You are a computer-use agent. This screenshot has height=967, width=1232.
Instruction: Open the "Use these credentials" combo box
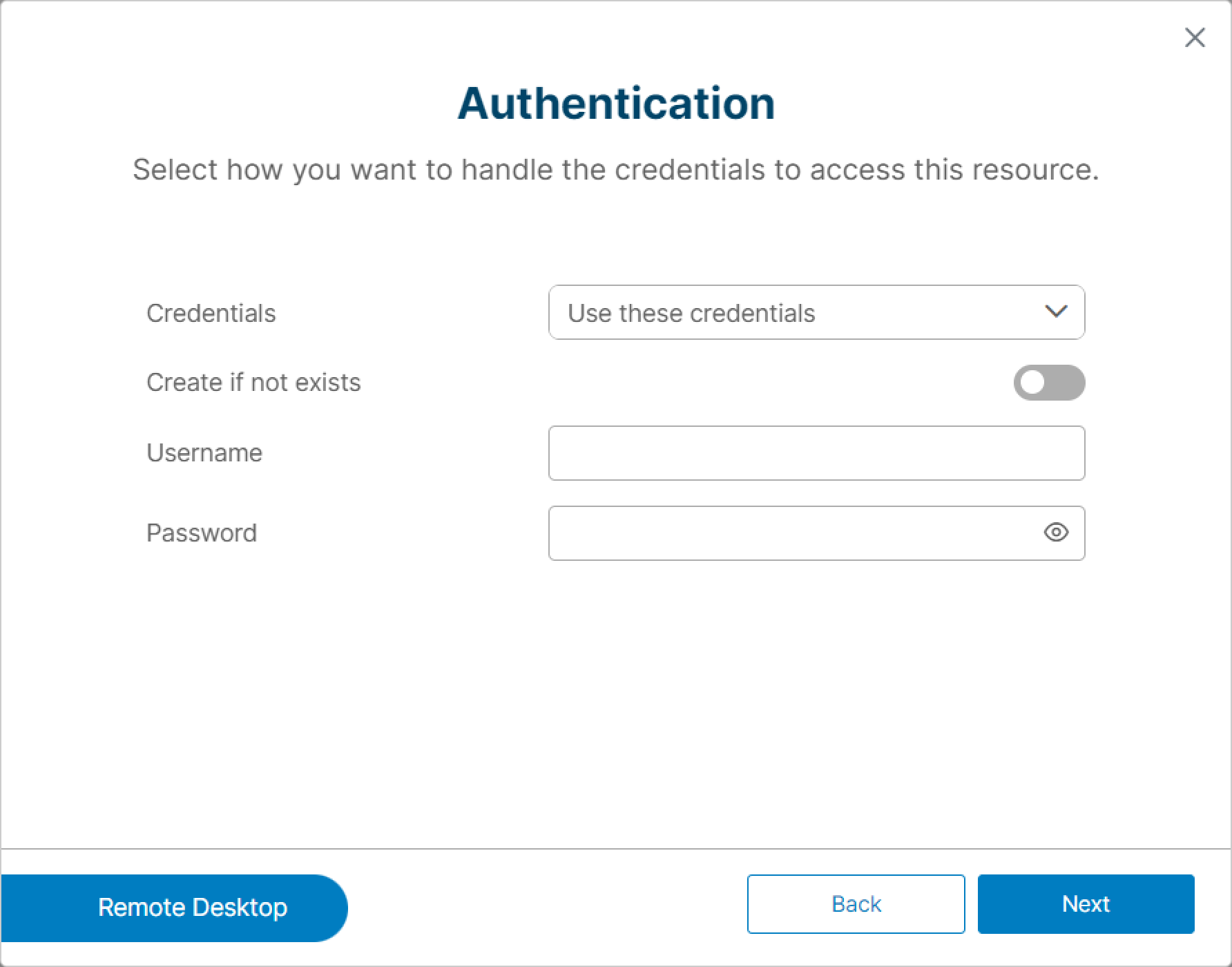pyautogui.click(x=816, y=312)
